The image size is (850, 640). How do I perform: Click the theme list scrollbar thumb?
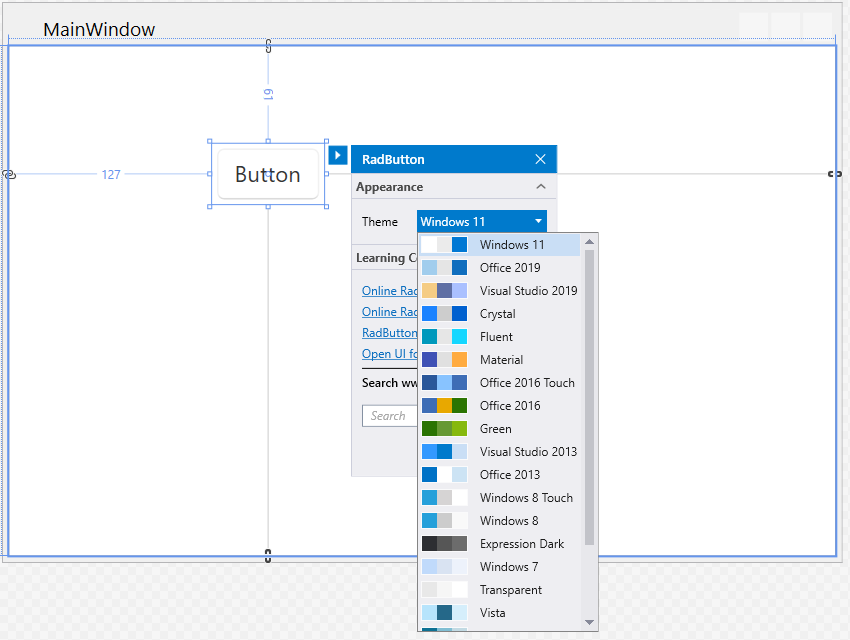click(x=590, y=397)
